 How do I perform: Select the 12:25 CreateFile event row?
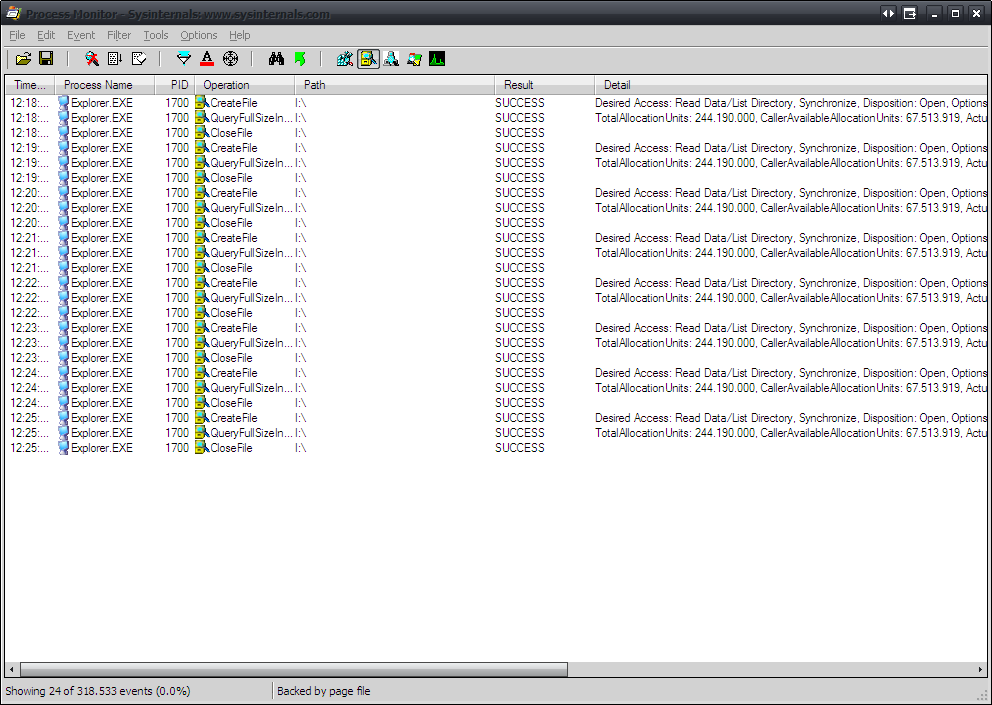coord(496,418)
